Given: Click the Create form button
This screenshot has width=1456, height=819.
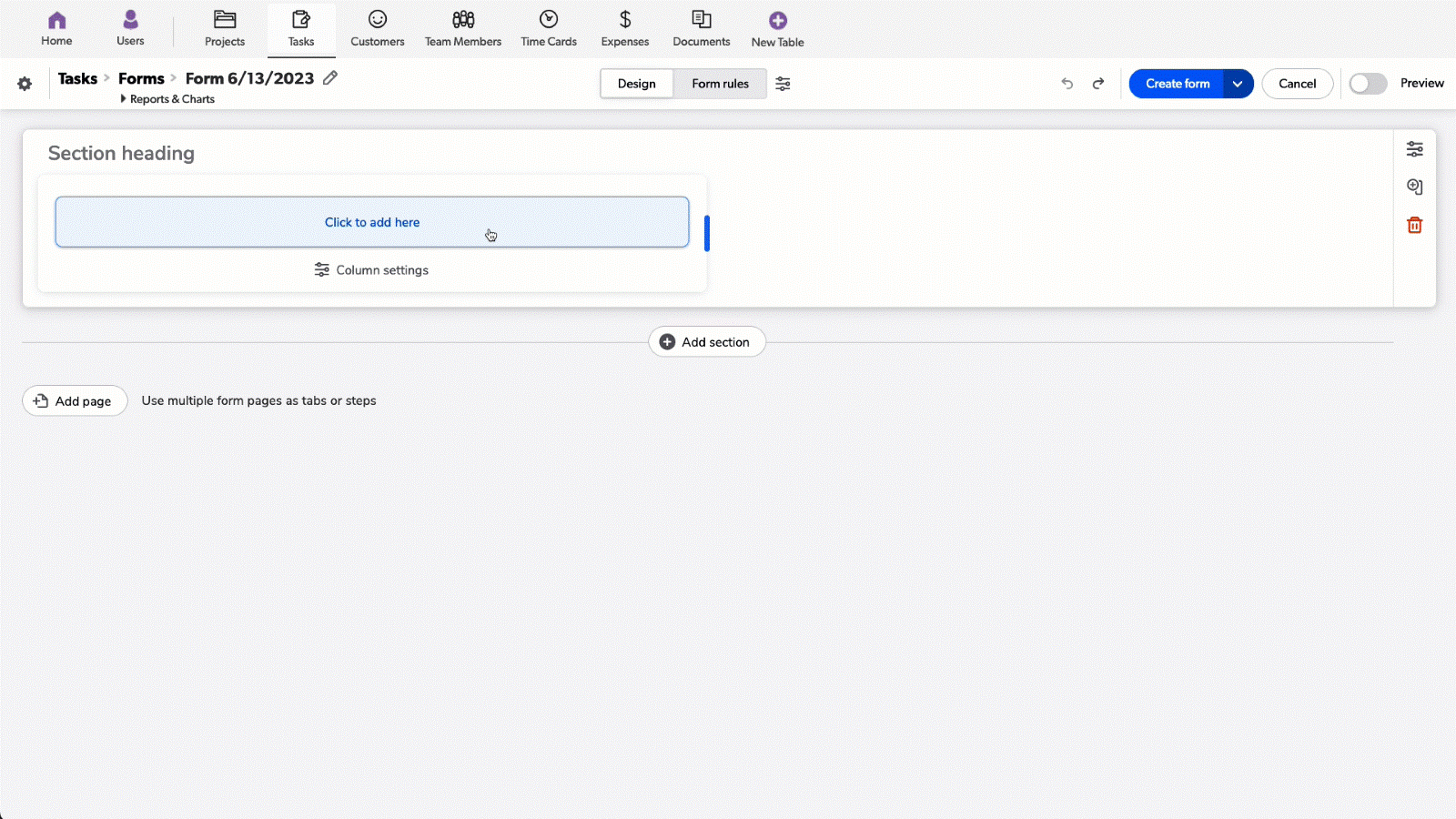Looking at the screenshot, I should coord(1178,84).
